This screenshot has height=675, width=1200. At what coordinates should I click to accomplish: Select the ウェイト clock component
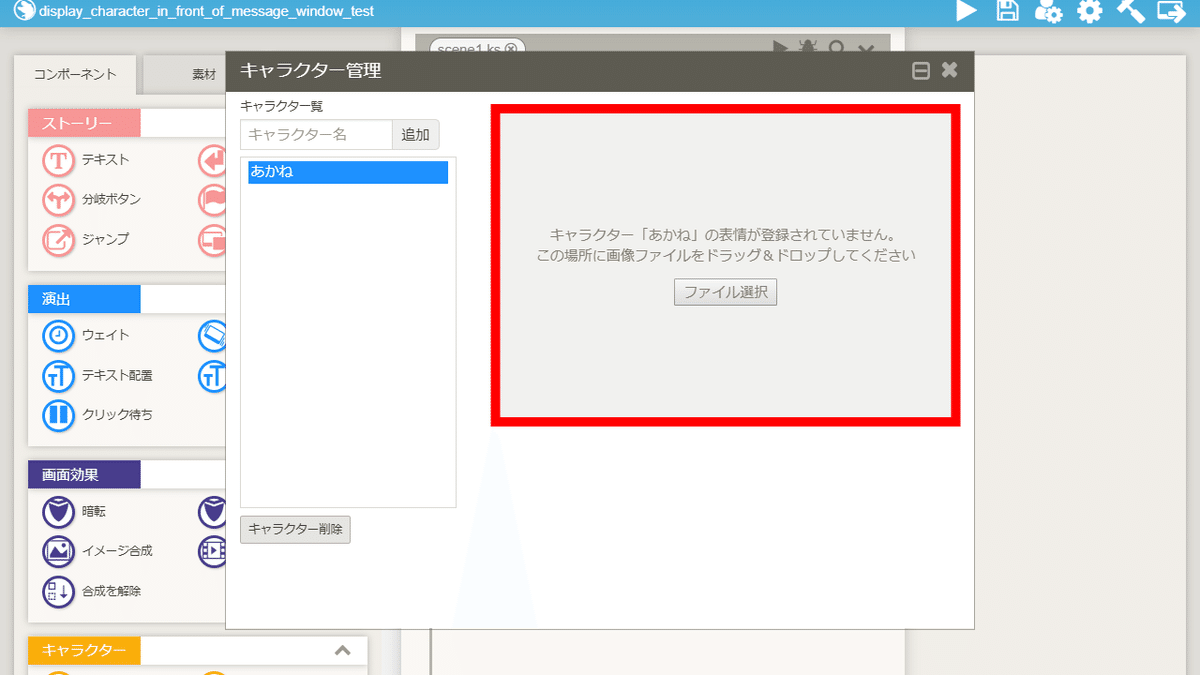pos(88,335)
